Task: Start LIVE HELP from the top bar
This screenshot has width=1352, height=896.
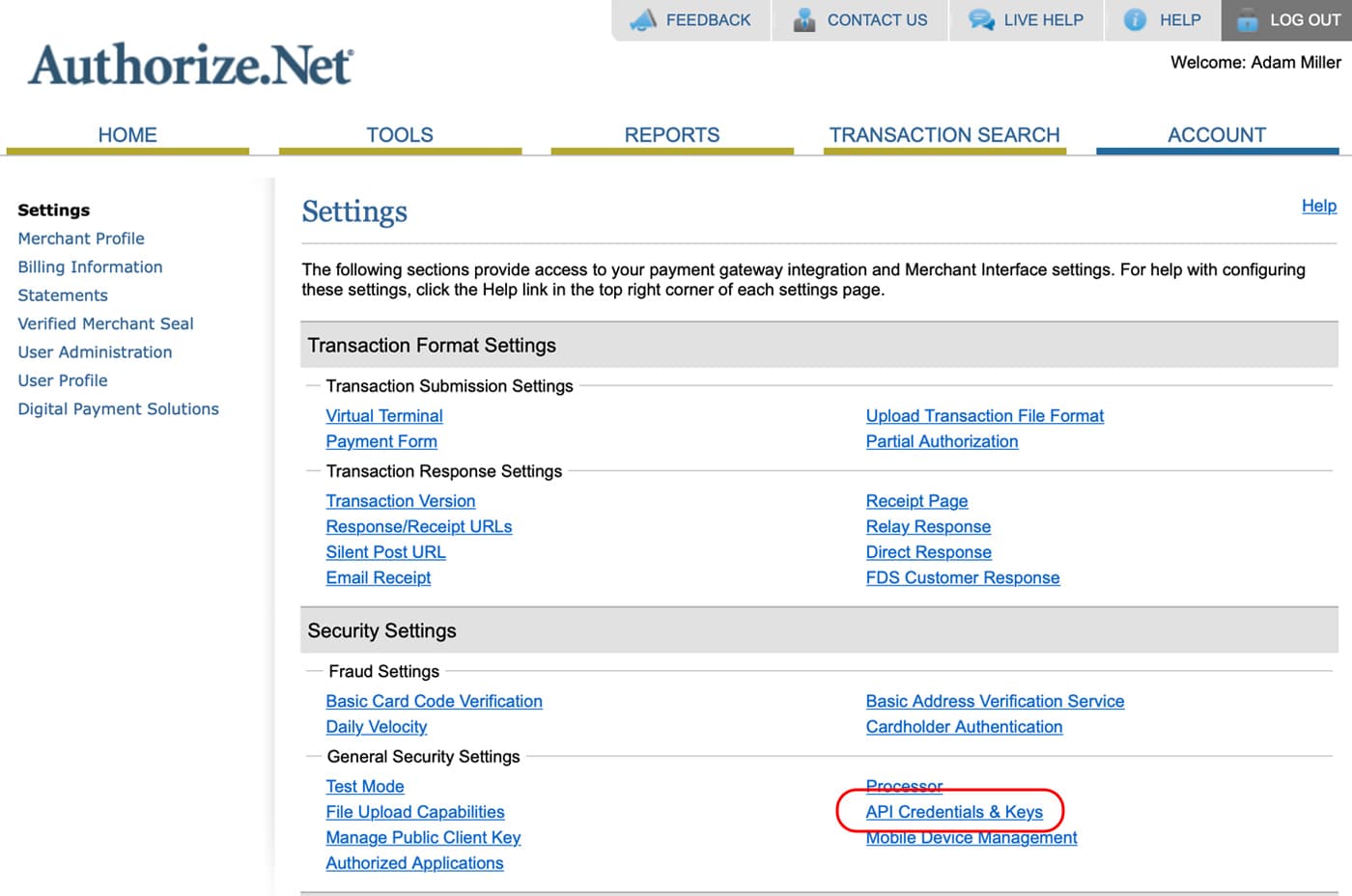Action: pyautogui.click(x=1043, y=20)
